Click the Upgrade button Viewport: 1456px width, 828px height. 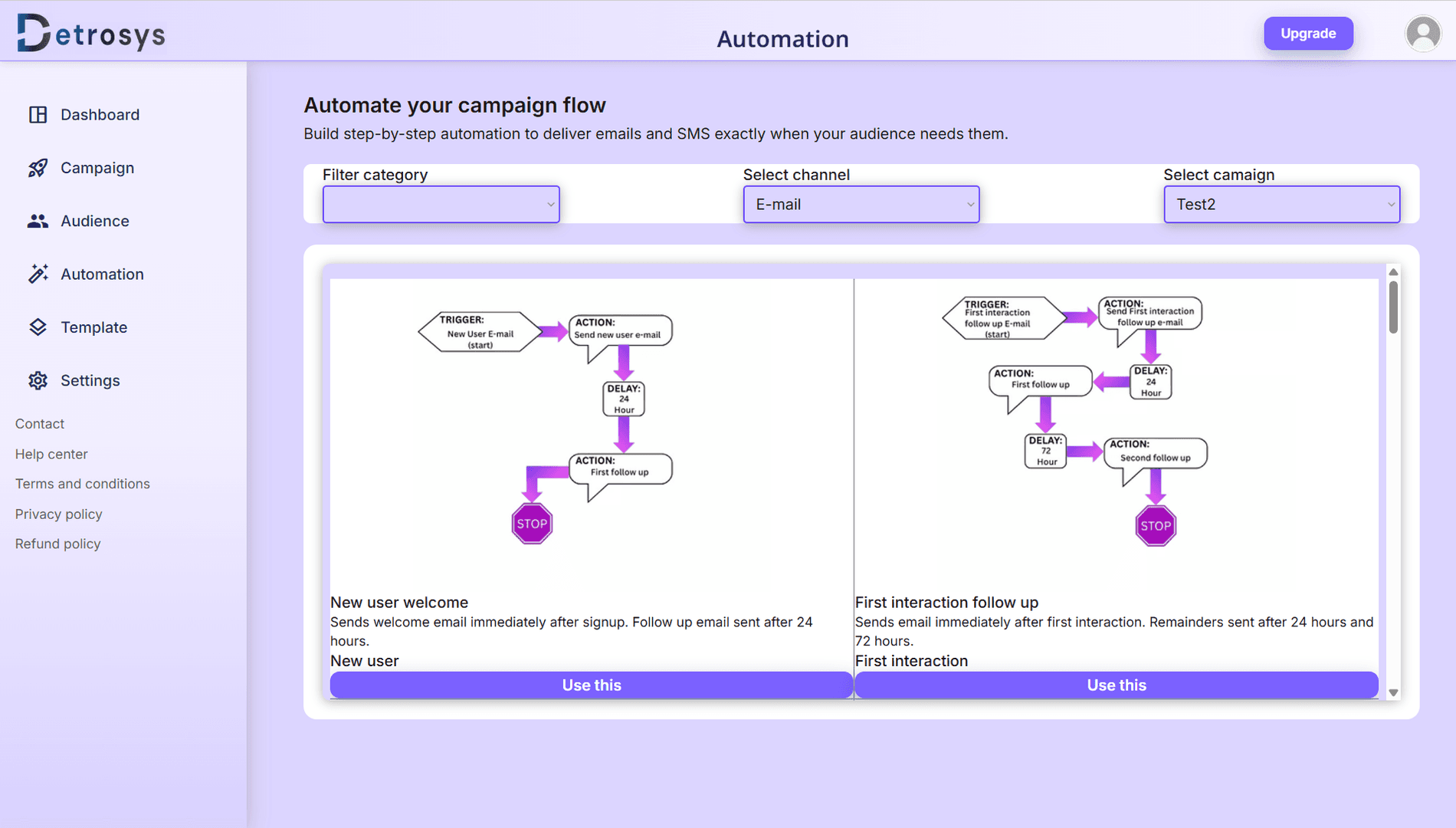tap(1308, 34)
